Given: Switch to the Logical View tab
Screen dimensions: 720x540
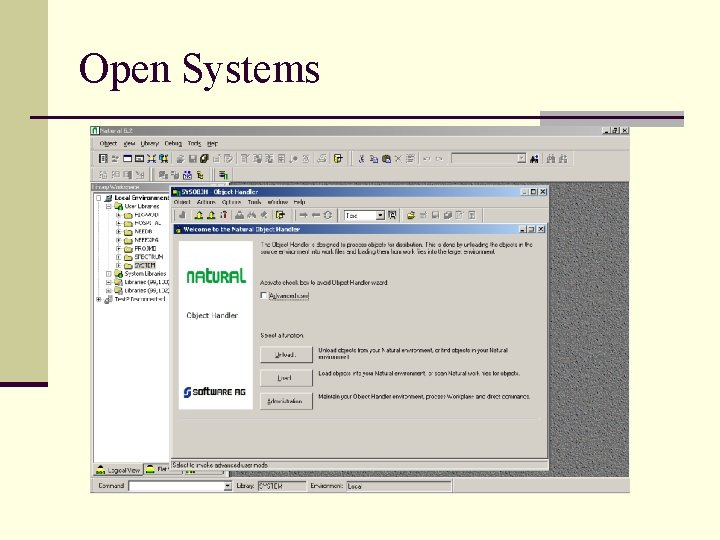Looking at the screenshot, I should pyautogui.click(x=118, y=470).
